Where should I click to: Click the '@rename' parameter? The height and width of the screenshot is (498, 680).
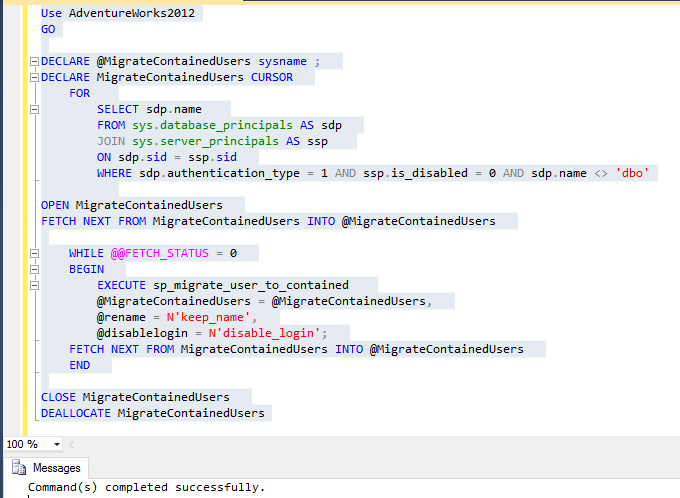tap(121, 318)
